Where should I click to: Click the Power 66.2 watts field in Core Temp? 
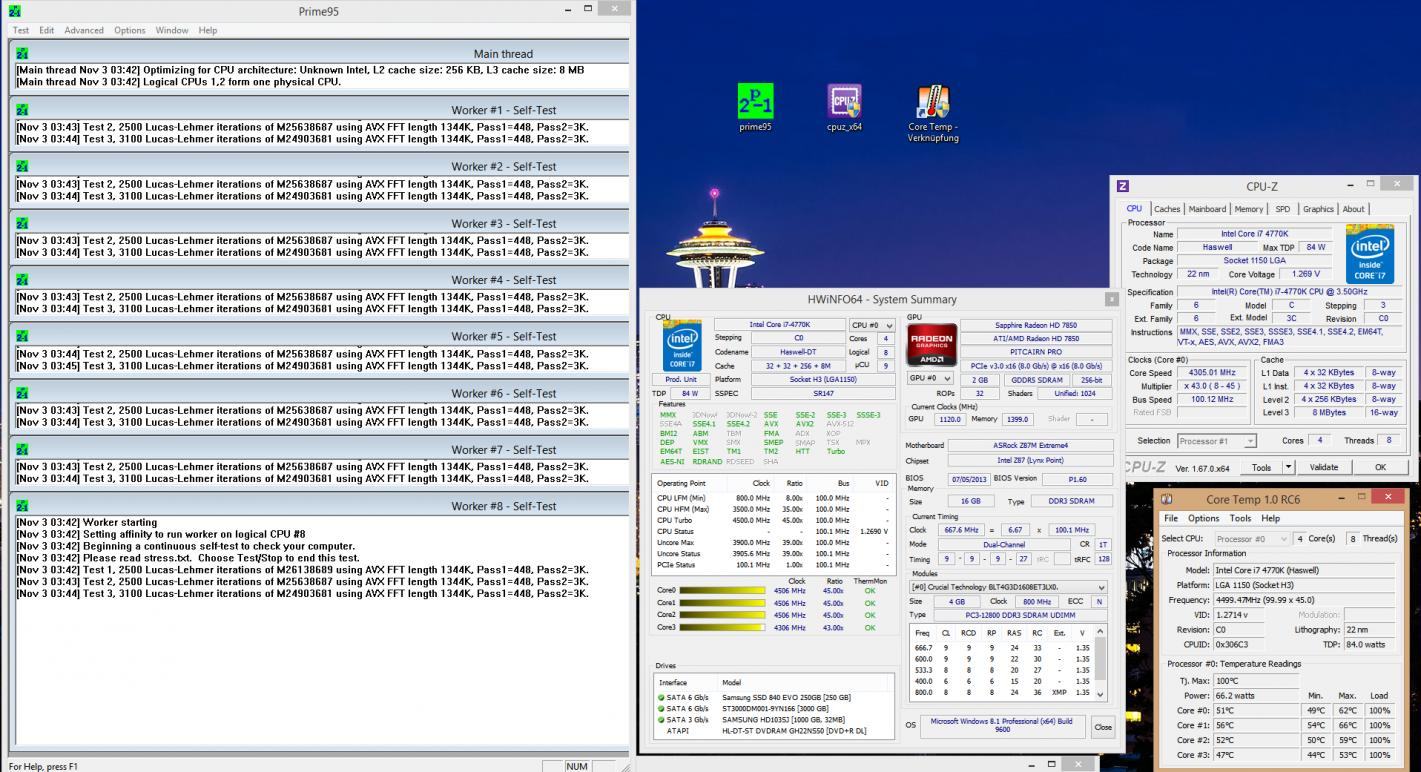pos(1253,694)
